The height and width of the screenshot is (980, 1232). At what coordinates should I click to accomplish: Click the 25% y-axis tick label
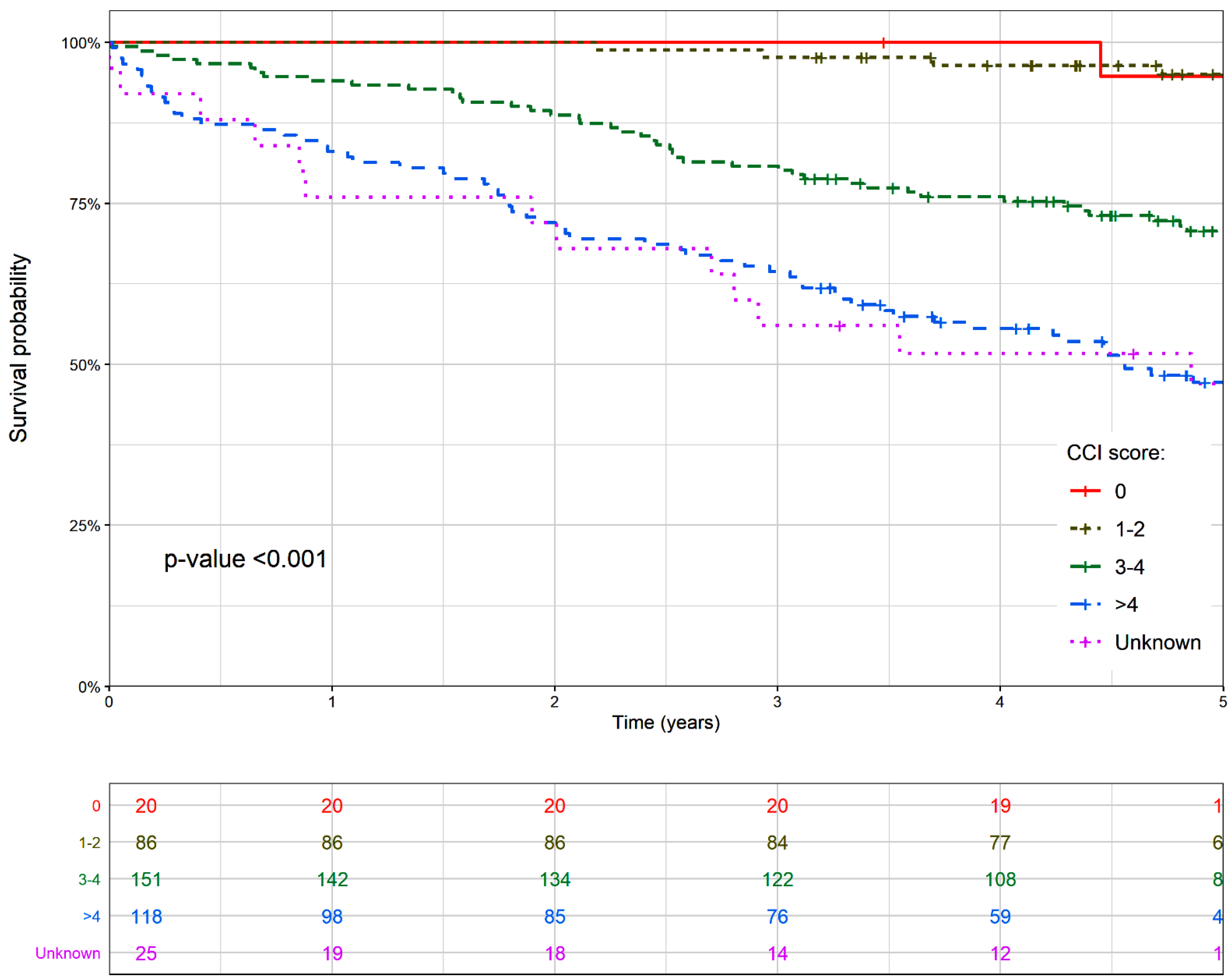point(85,526)
